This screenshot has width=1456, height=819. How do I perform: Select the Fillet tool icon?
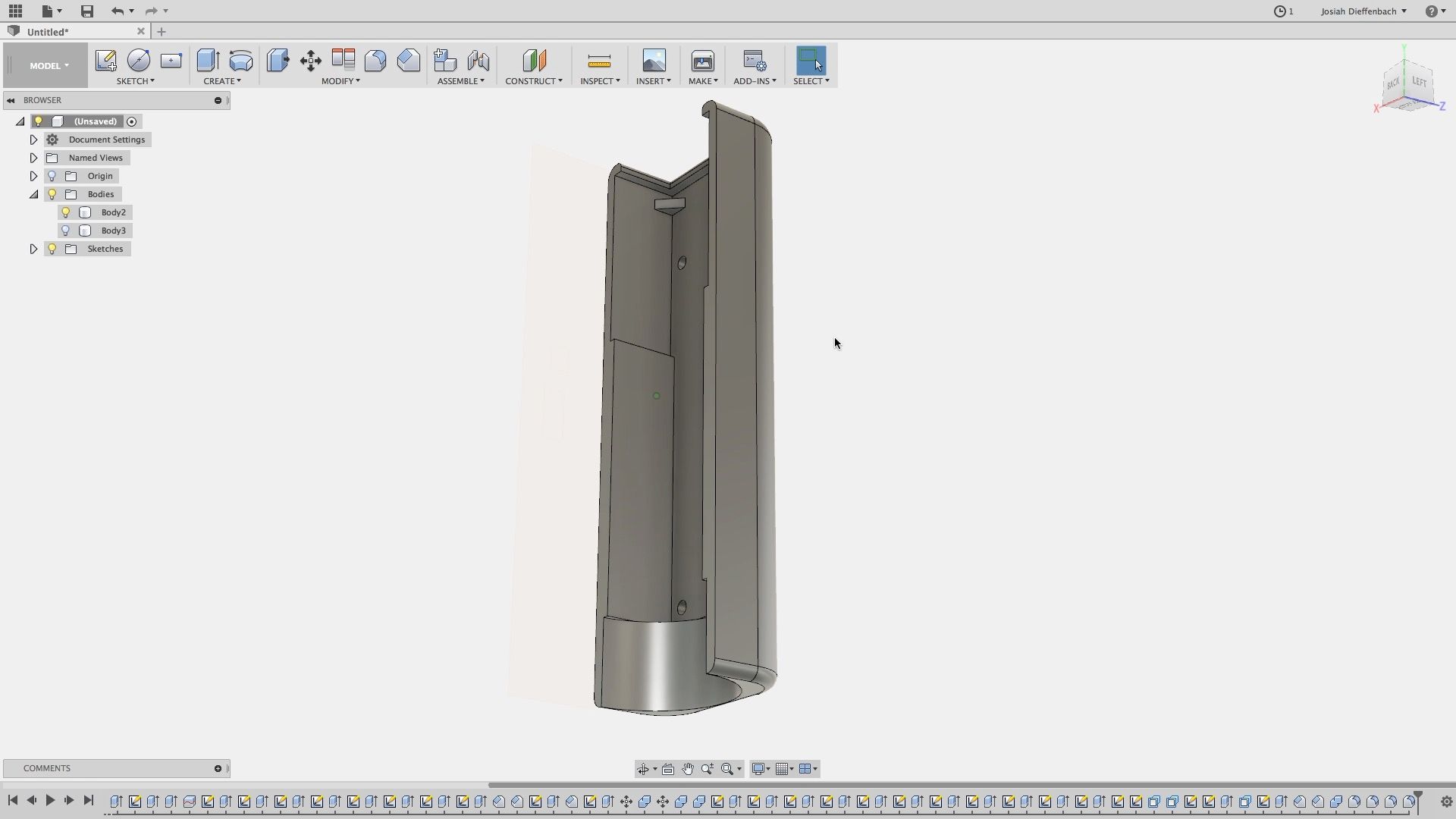coord(375,61)
